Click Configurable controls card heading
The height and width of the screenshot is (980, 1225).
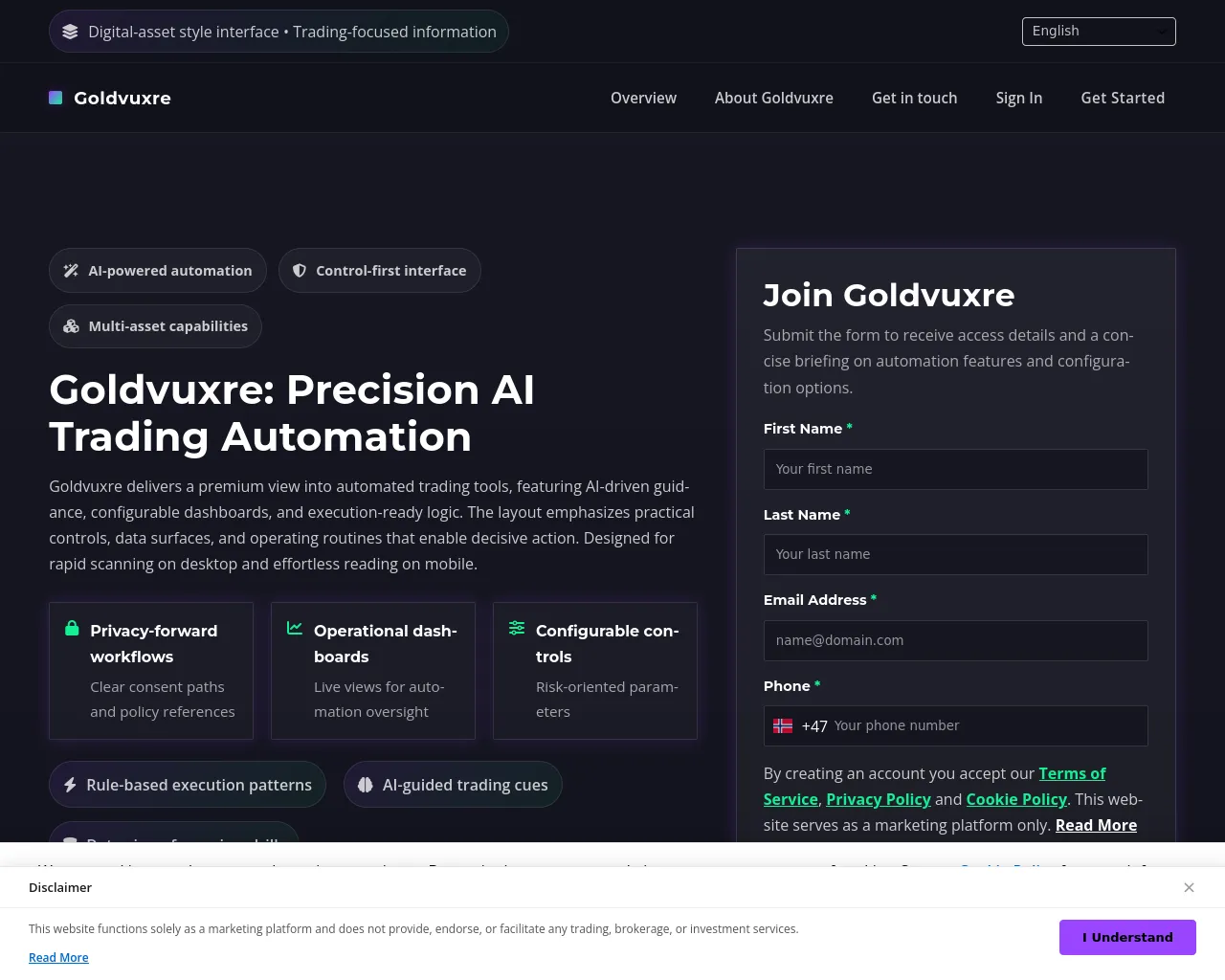(x=608, y=643)
